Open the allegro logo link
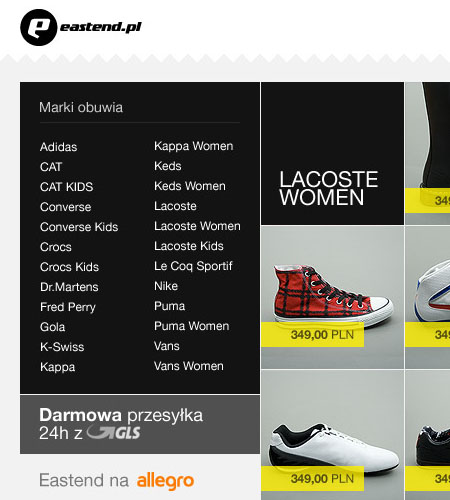450x500 pixels. [165, 481]
